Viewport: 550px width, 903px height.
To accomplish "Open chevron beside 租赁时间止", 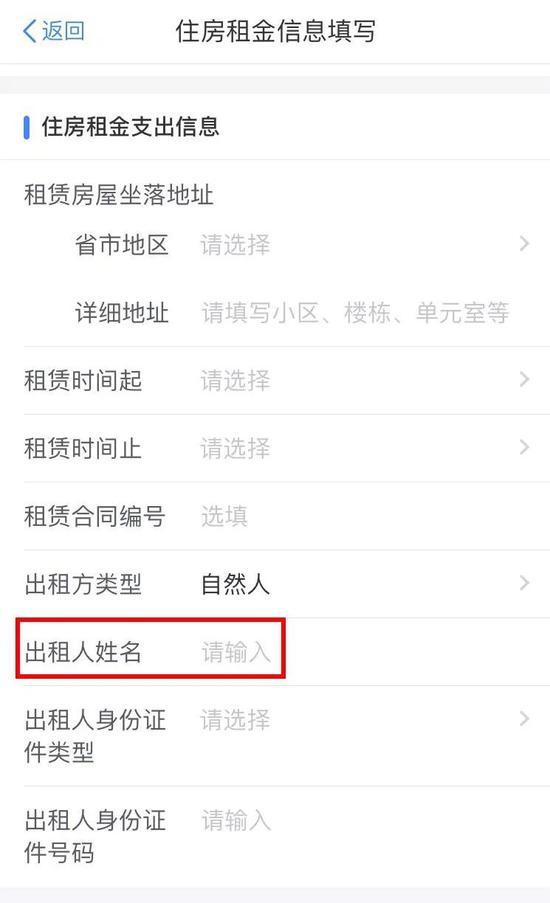I will pyautogui.click(x=524, y=447).
